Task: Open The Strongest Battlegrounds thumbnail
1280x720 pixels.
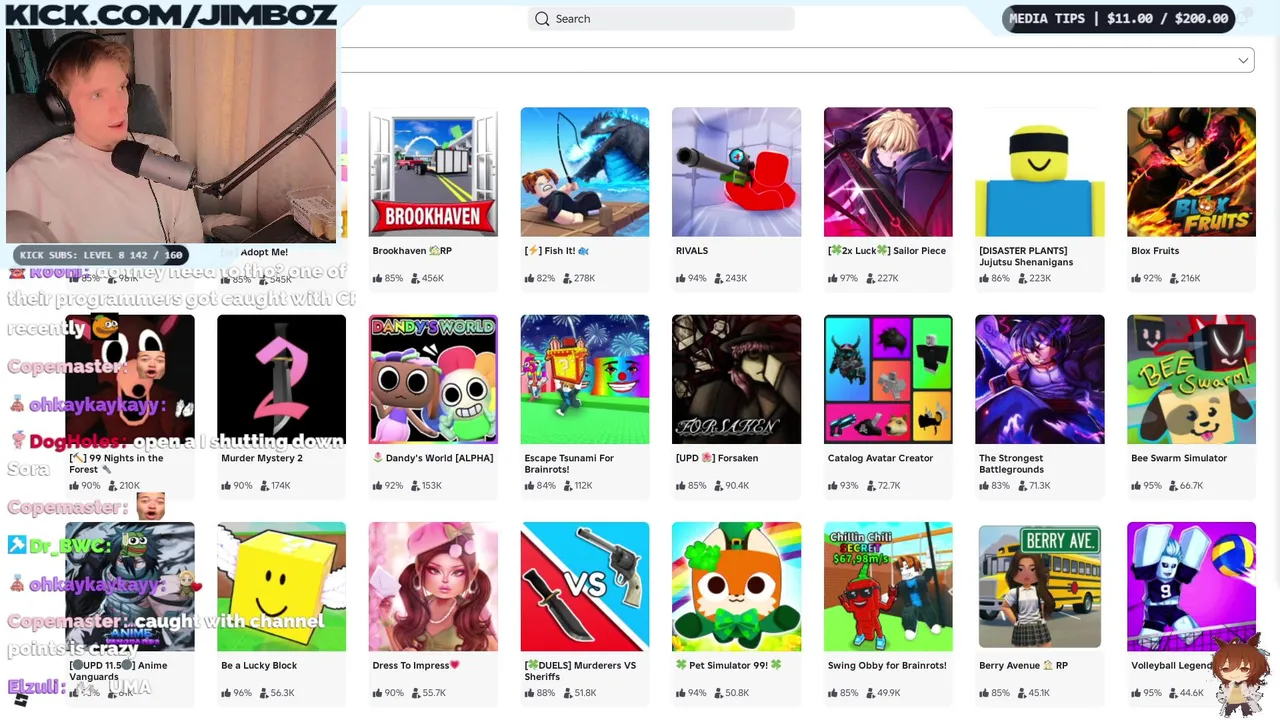Action: pos(1040,379)
